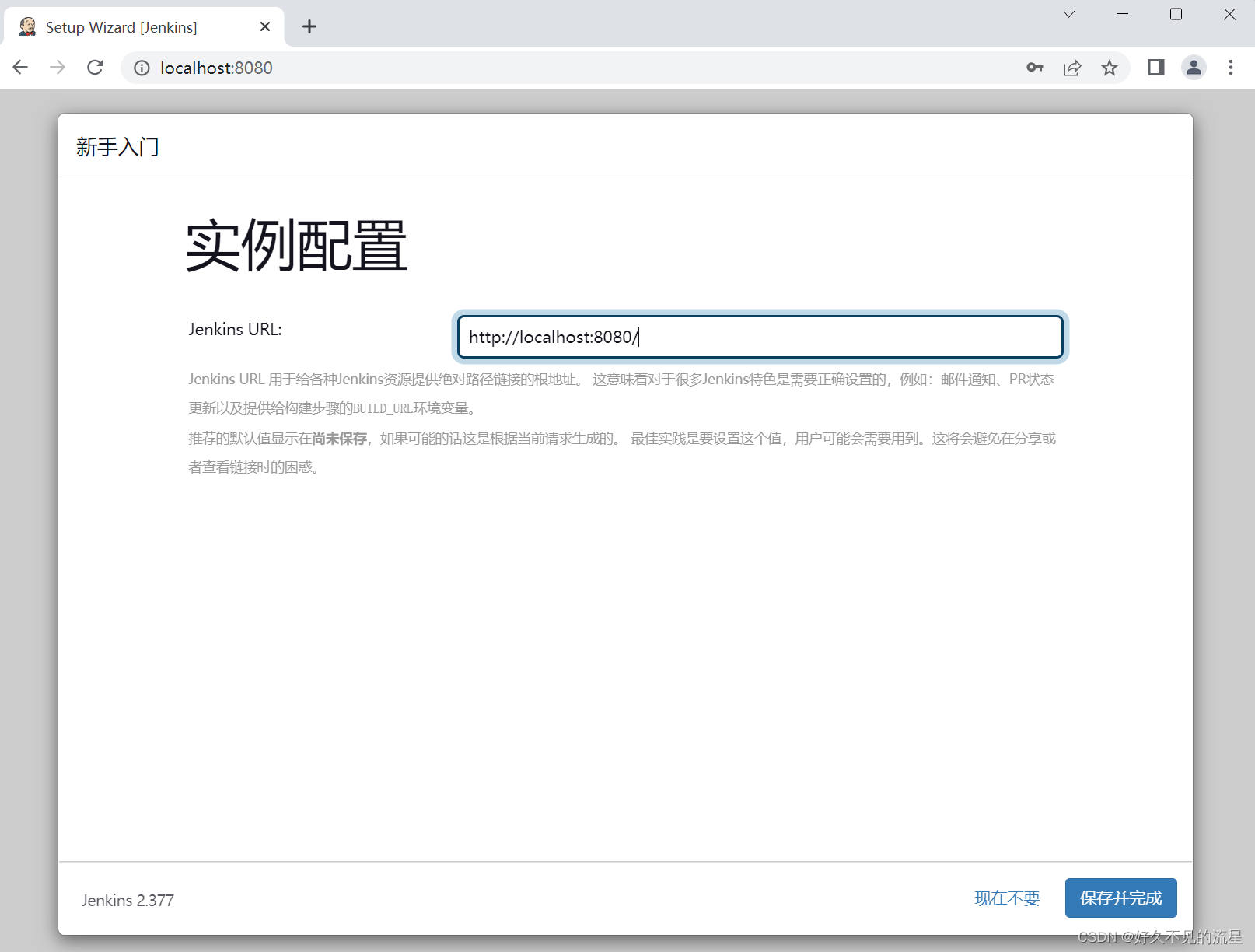
Task: Open the Chrome three-dot menu
Action: click(x=1231, y=68)
